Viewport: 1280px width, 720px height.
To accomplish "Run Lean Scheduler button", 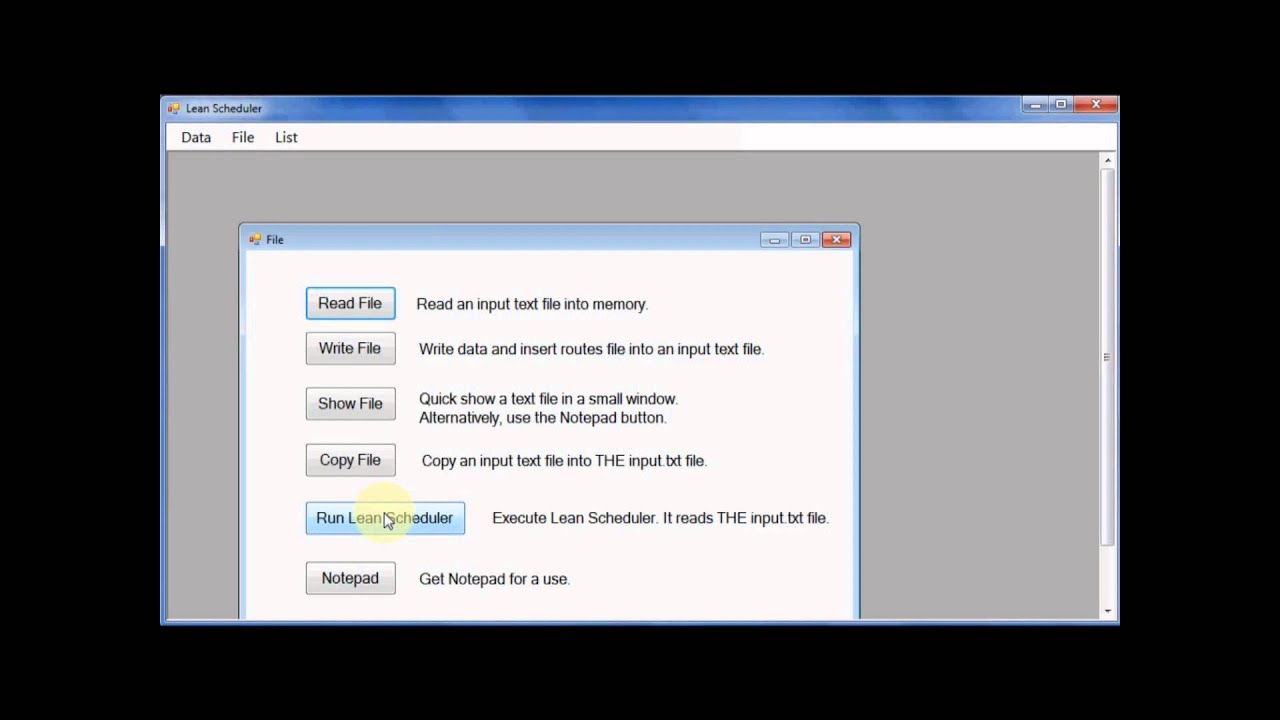I will [385, 518].
